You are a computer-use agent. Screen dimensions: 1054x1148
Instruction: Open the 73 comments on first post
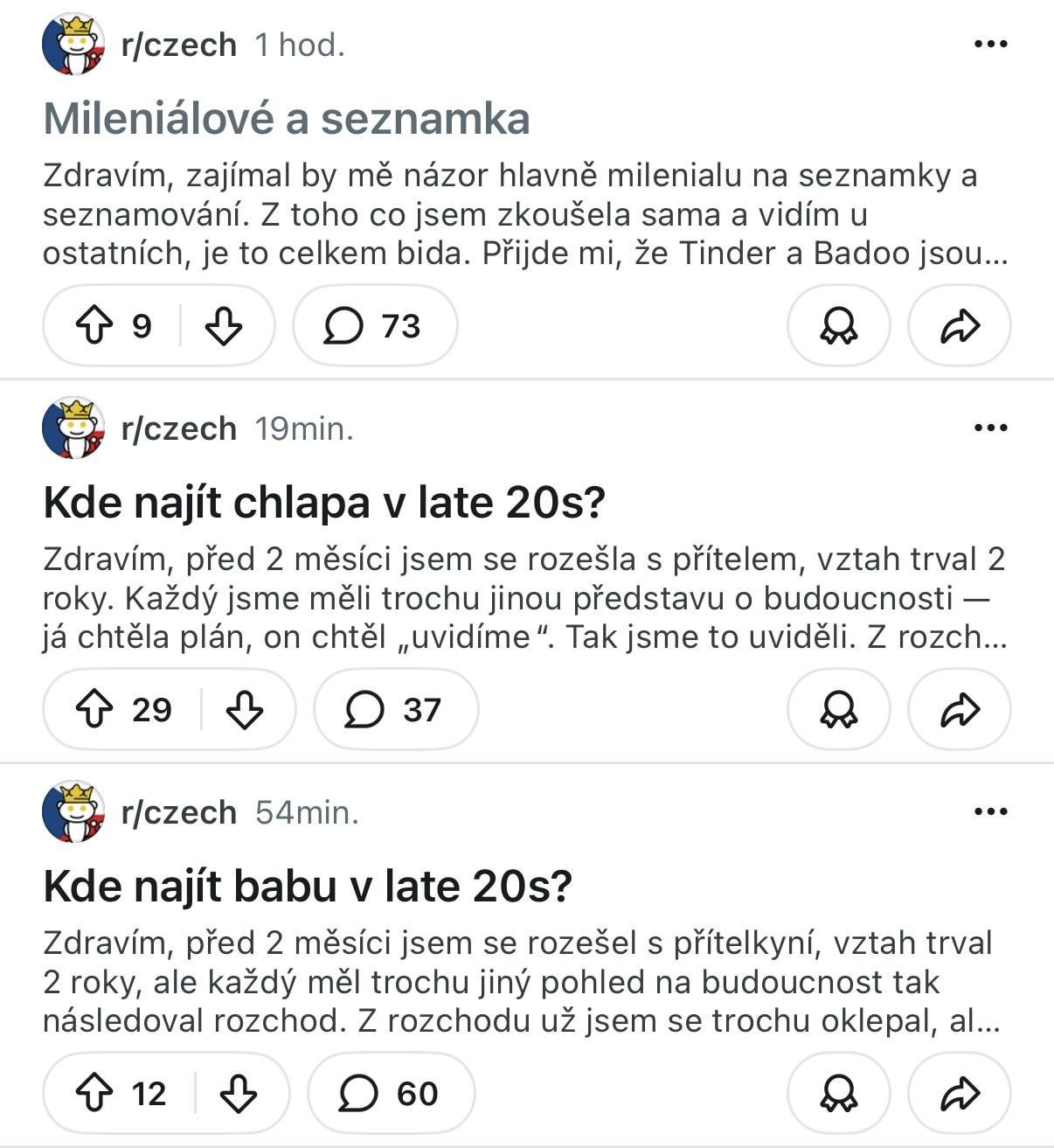coord(374,326)
